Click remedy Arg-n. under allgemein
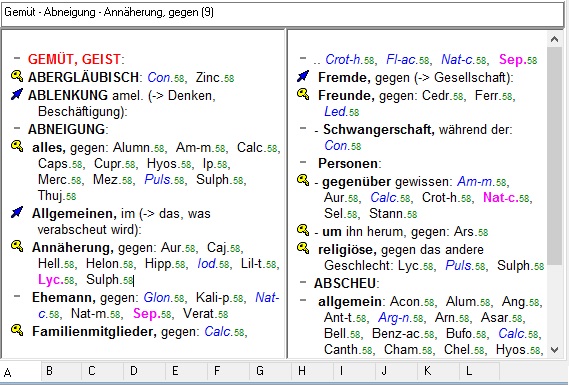Image resolution: width=569 pixels, height=385 pixels. [395, 318]
